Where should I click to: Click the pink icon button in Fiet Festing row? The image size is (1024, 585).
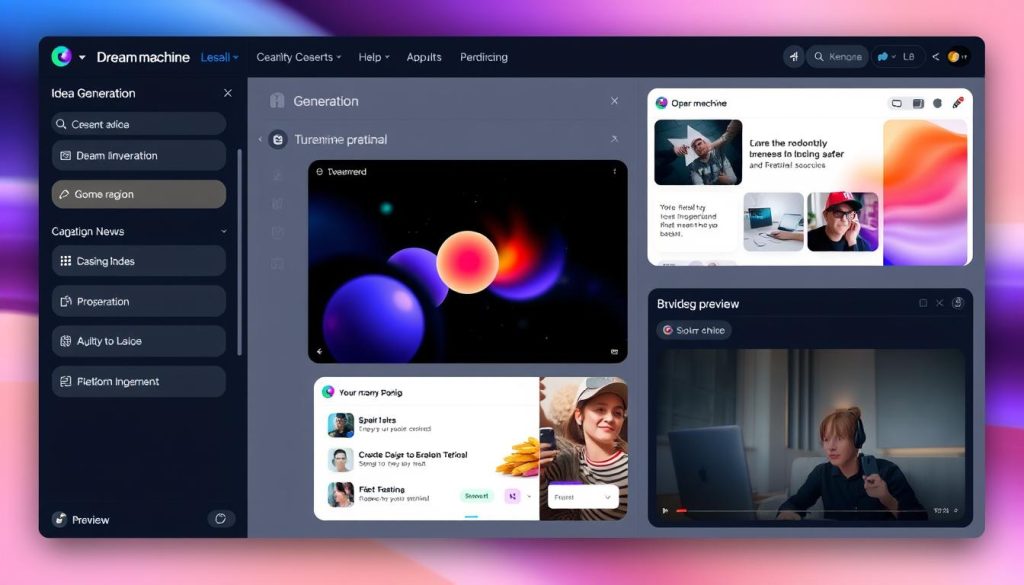pos(511,496)
